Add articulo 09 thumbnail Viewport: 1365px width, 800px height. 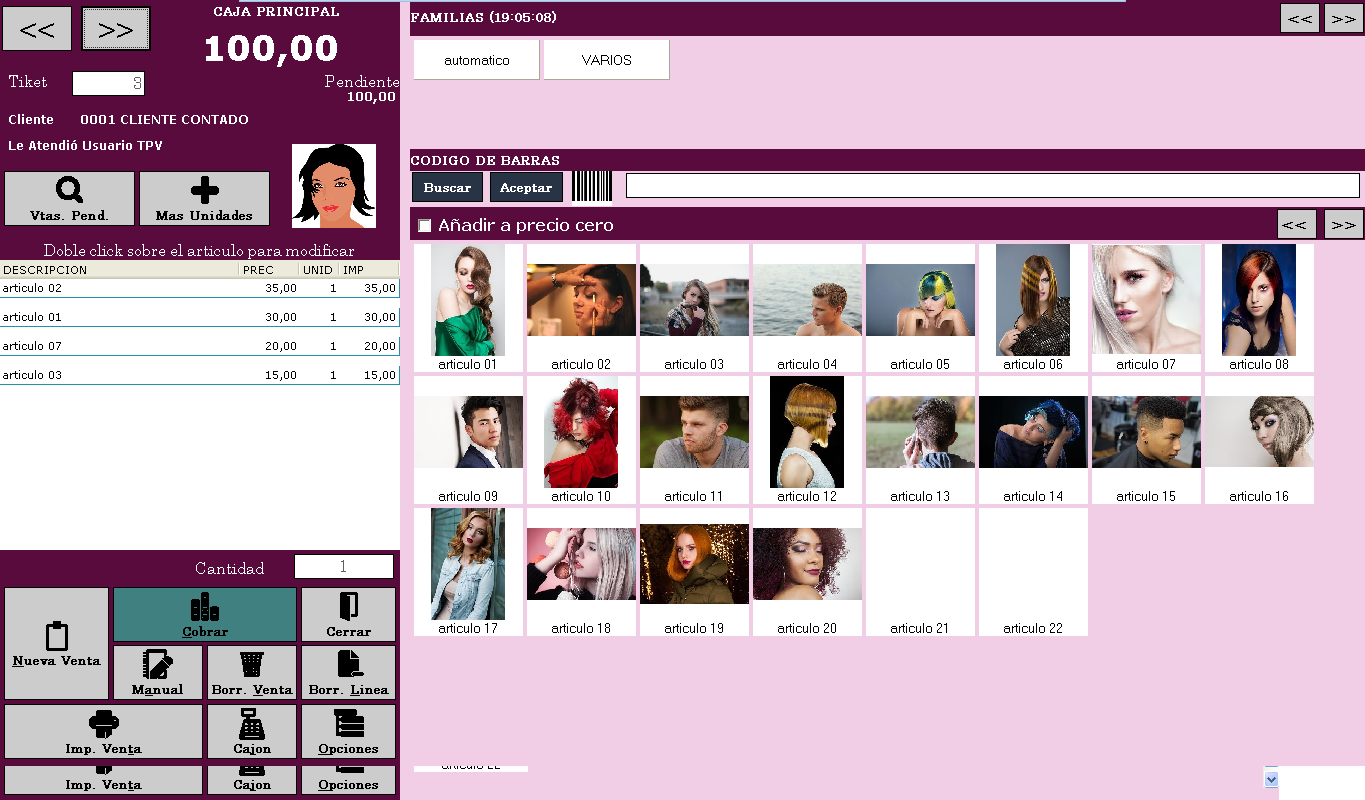point(468,440)
